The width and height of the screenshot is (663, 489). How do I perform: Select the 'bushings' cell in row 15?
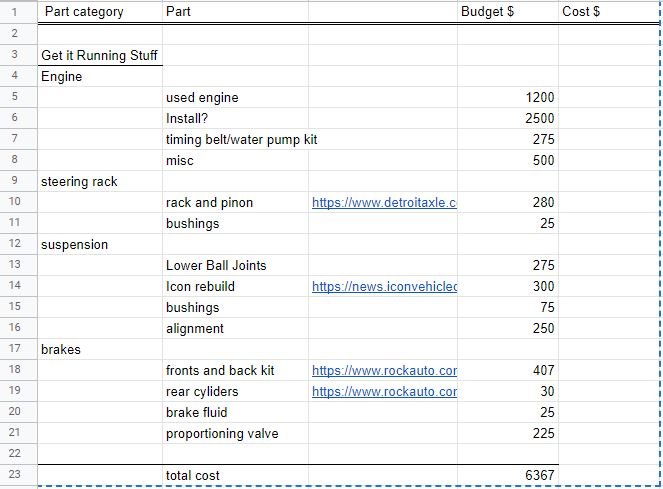coord(236,307)
